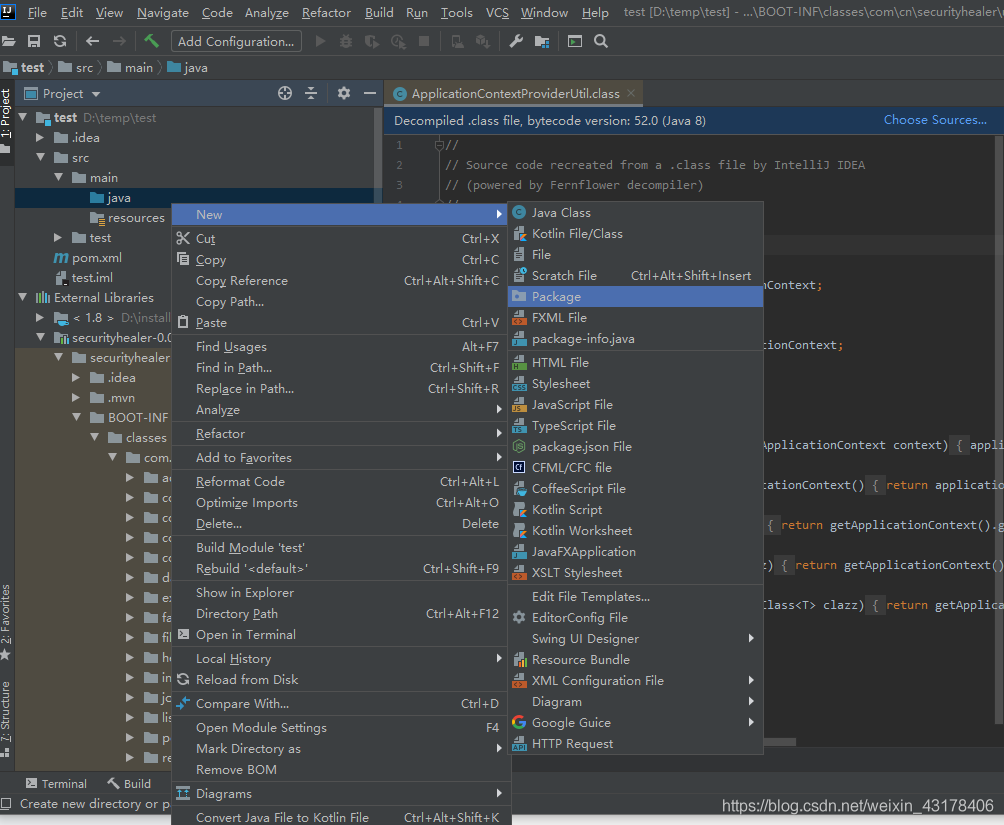Viewport: 1004px width, 825px height.
Task: Click Copy in the context menu
Action: (339, 259)
